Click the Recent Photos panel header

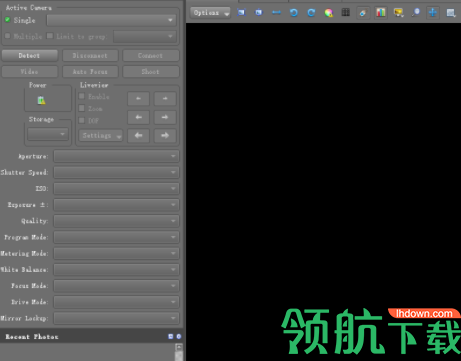92,336
